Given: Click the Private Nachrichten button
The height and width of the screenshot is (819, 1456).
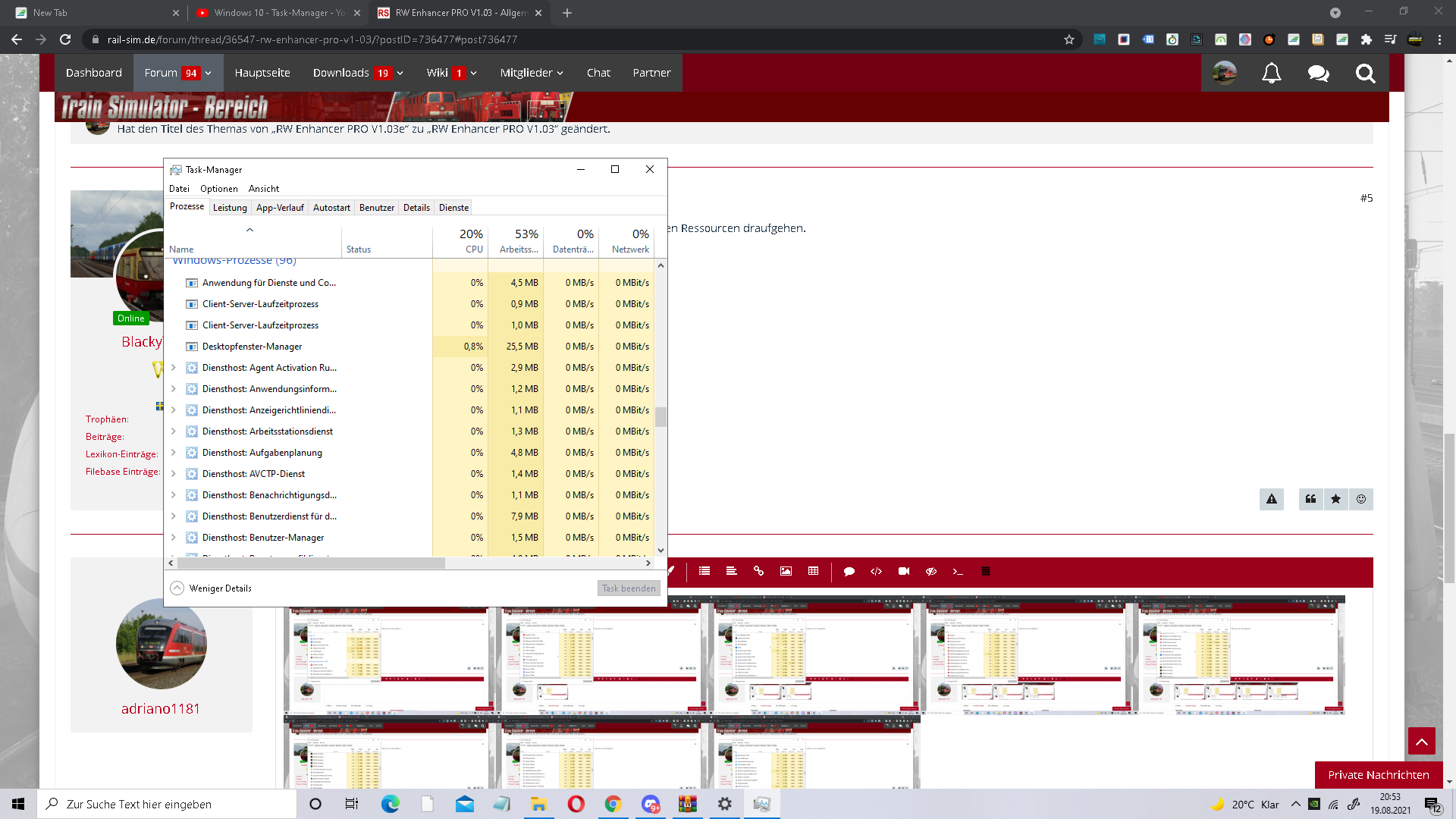Looking at the screenshot, I should (x=1378, y=774).
